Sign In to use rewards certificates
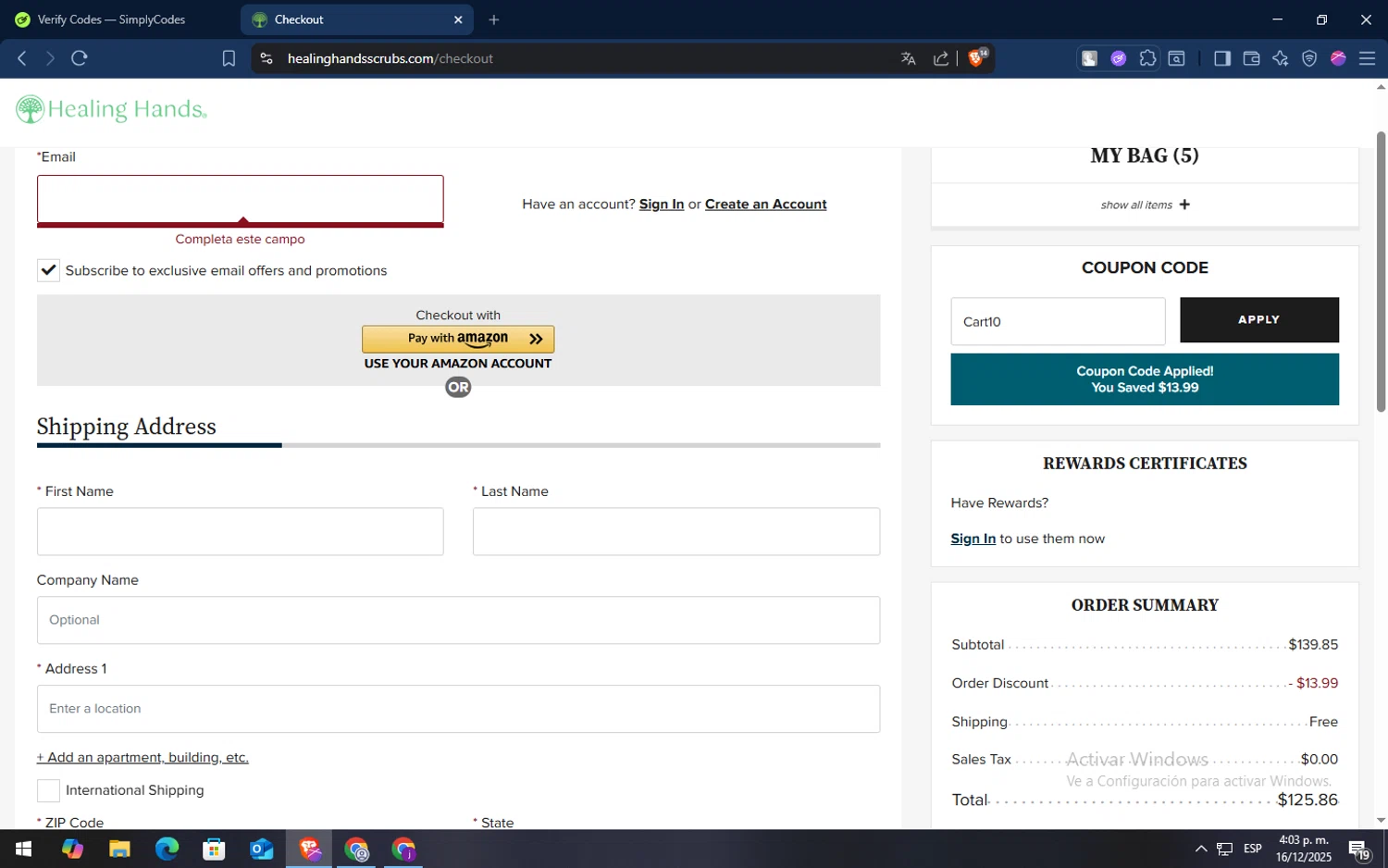Screen dimensions: 1388x868 point(973,539)
